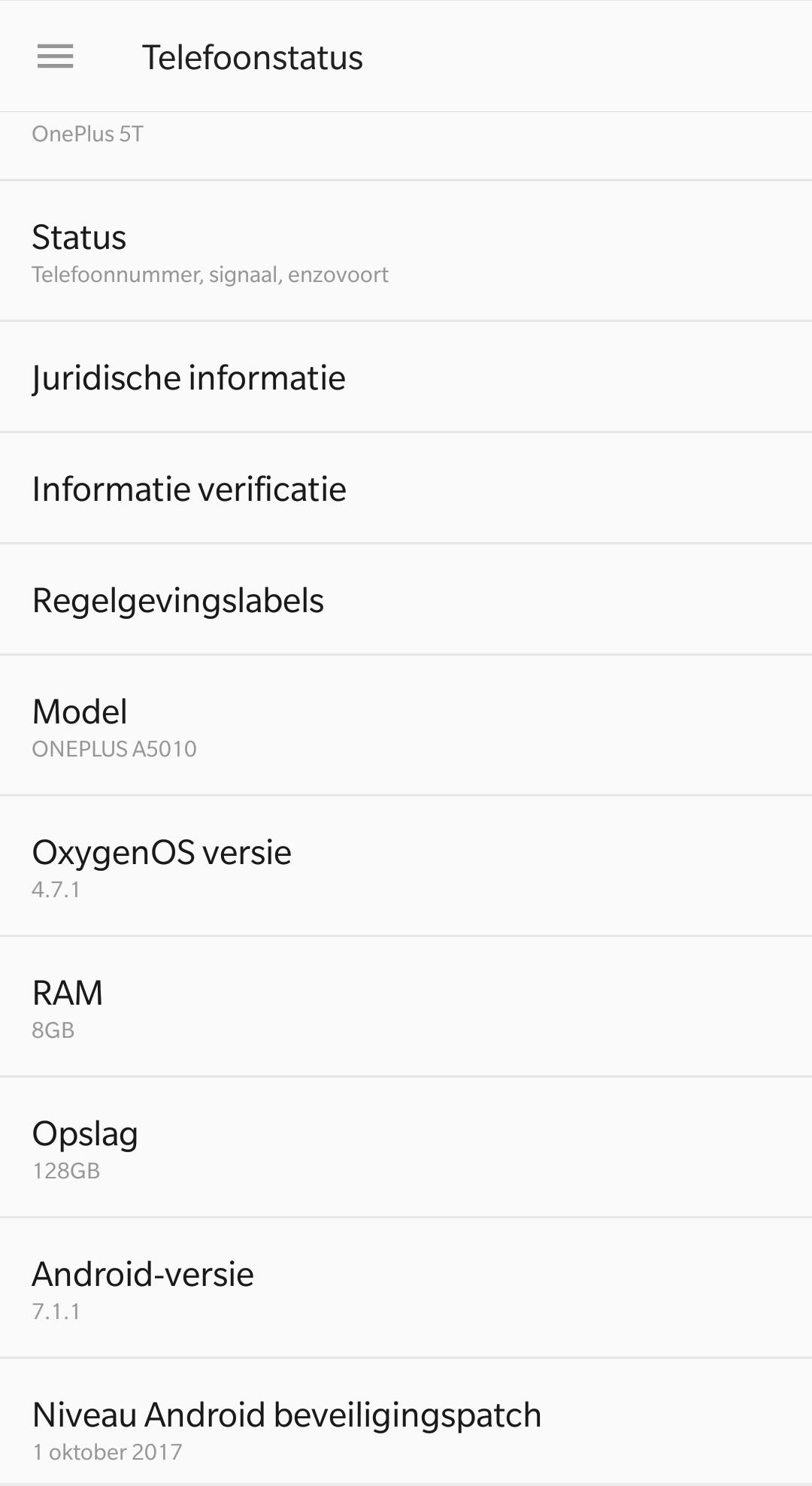Tap the 1 oktober 2017 patch date
The width and height of the screenshot is (812, 1486).
tap(107, 1452)
